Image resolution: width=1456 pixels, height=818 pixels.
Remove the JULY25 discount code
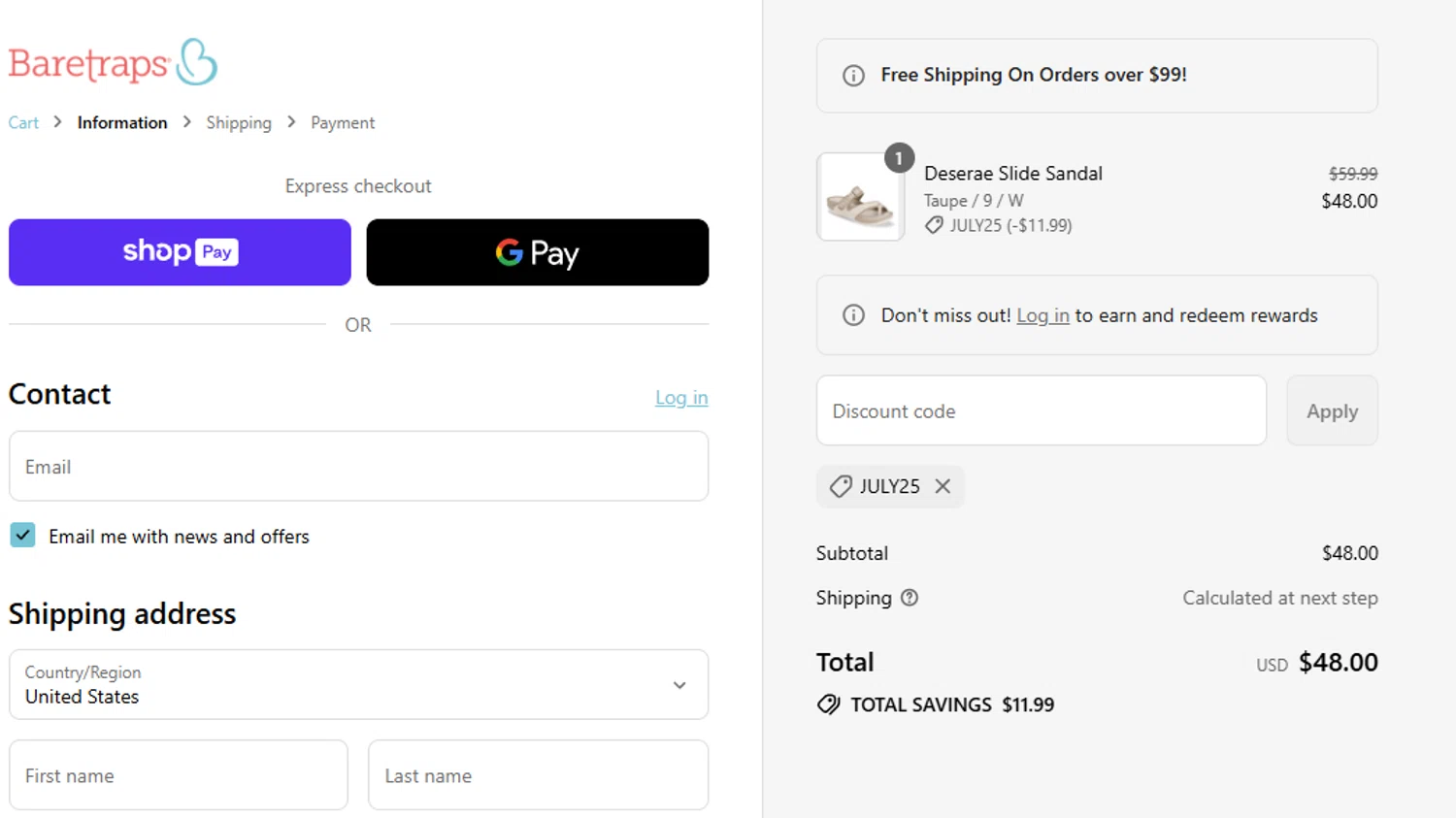pos(943,486)
